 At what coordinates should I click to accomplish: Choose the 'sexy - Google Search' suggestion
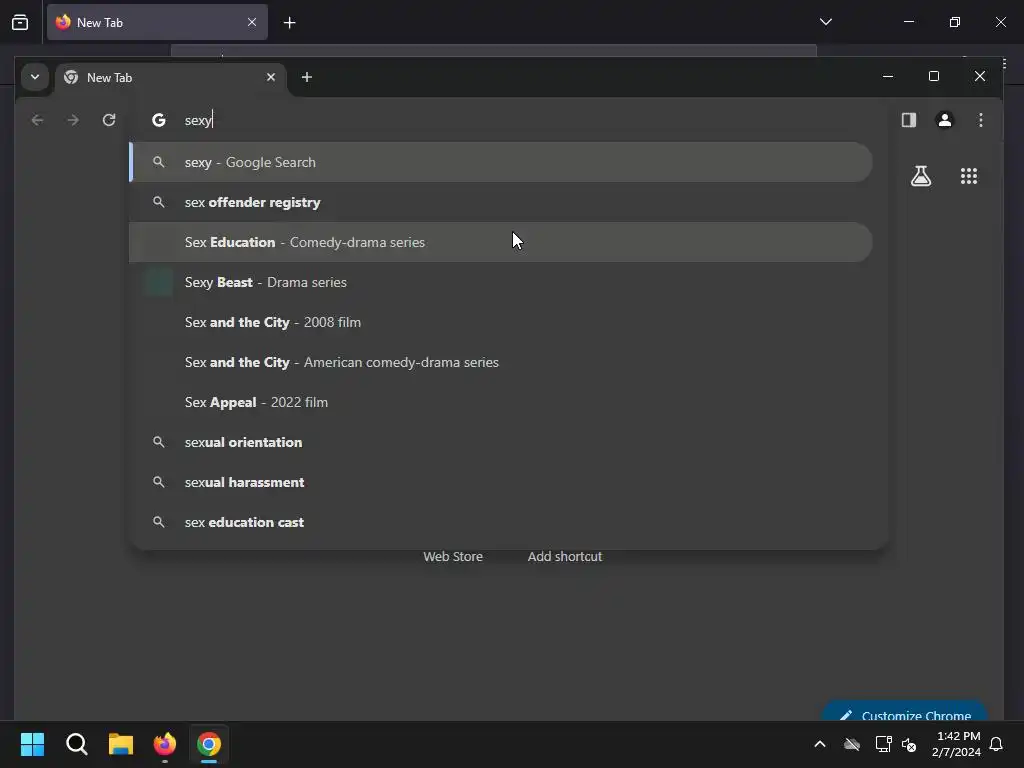tap(501, 162)
